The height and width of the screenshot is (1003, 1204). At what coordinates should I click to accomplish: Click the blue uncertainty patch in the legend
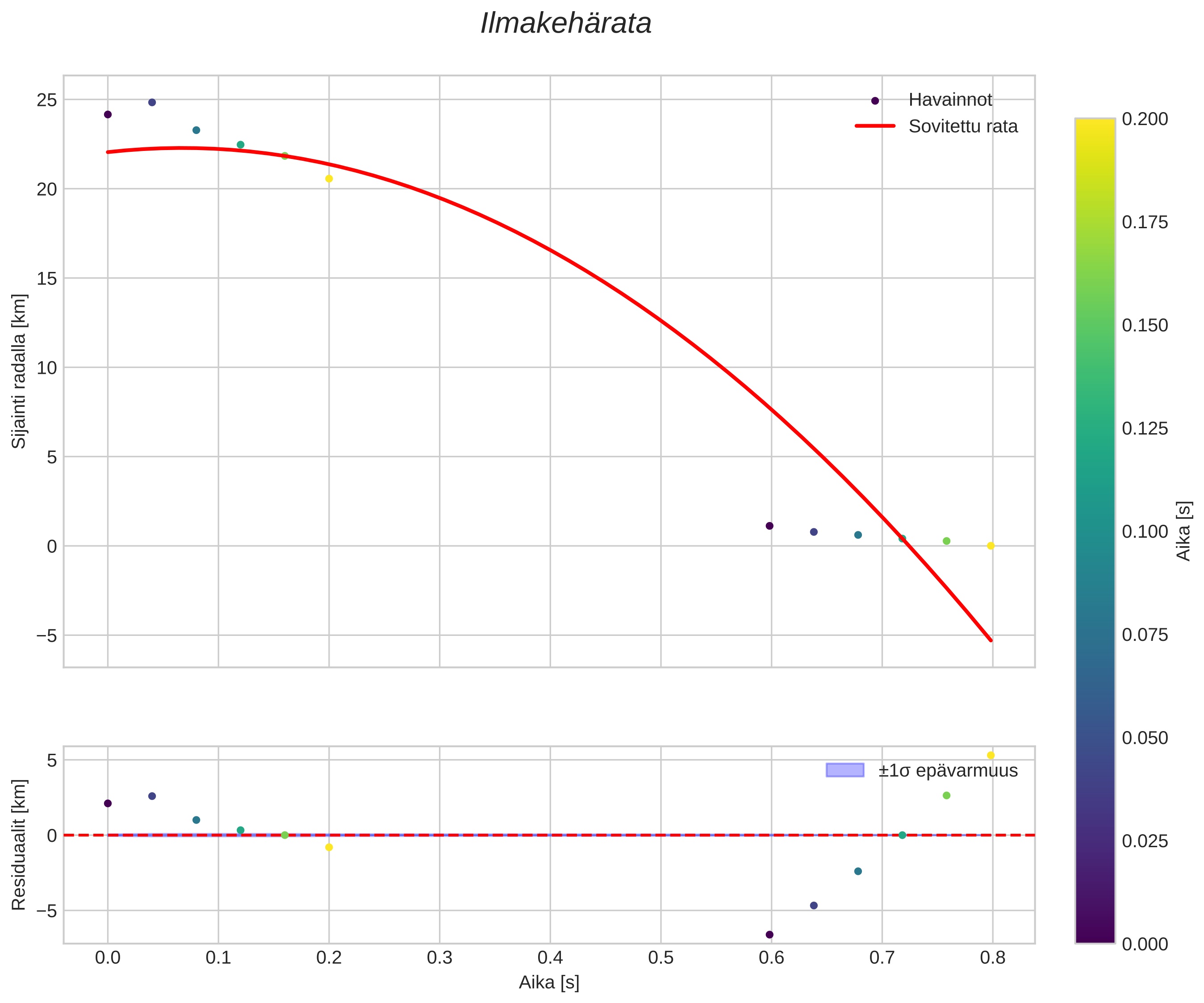point(844,770)
